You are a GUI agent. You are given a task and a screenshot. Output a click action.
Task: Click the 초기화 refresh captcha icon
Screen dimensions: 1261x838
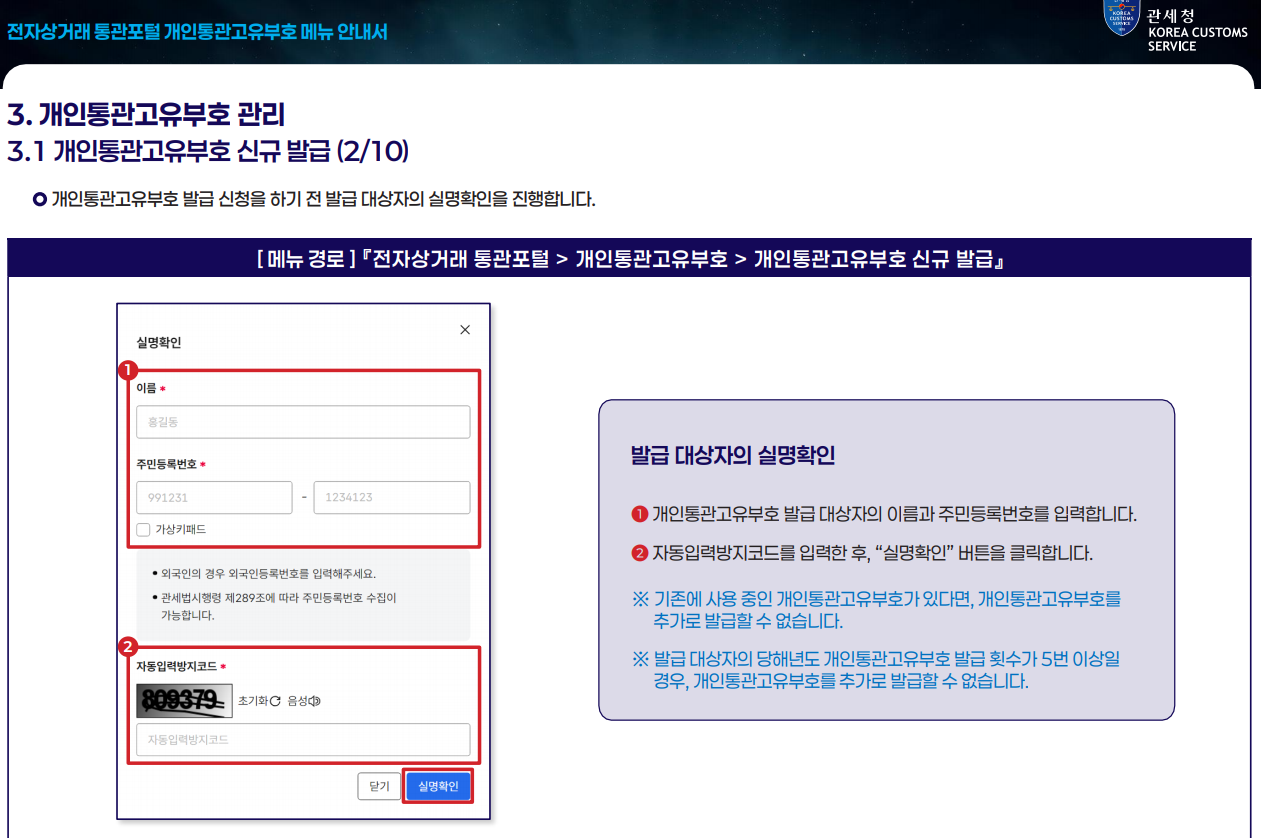click(276, 701)
